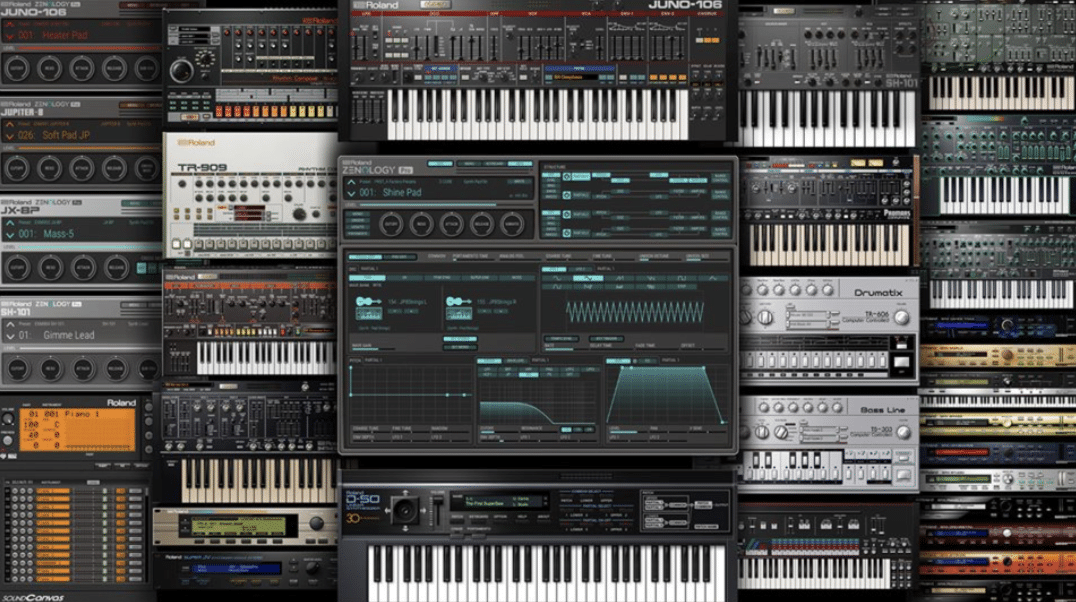Screen dimensions: 1076x602
Task: Select the VA oscillator type
Action: (x=404, y=278)
